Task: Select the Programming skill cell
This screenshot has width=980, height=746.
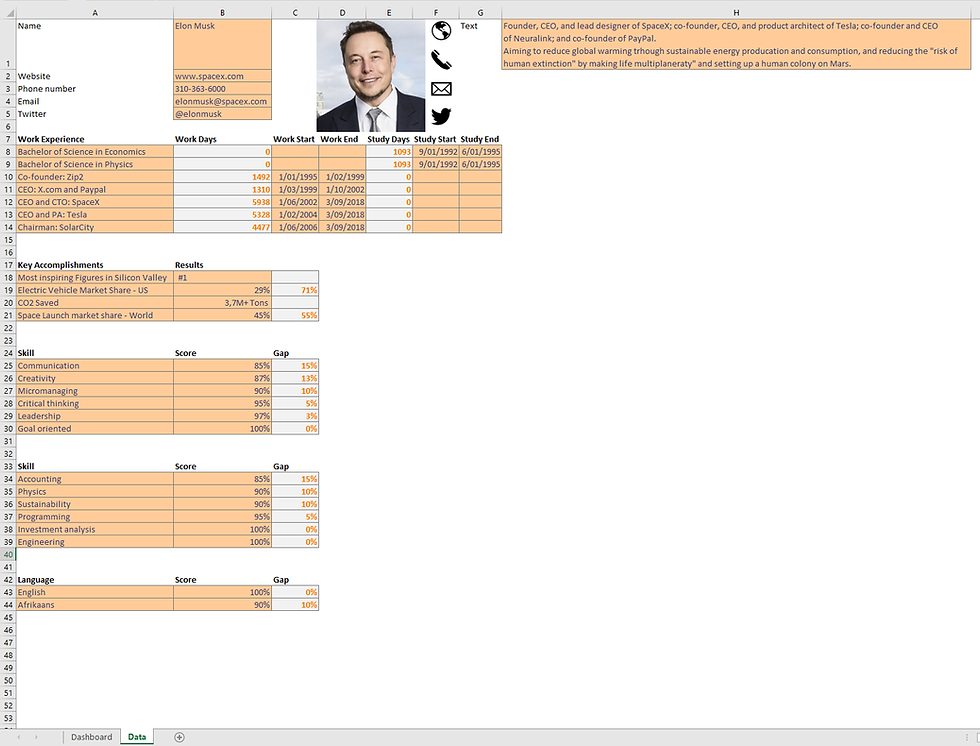Action: pos(95,517)
